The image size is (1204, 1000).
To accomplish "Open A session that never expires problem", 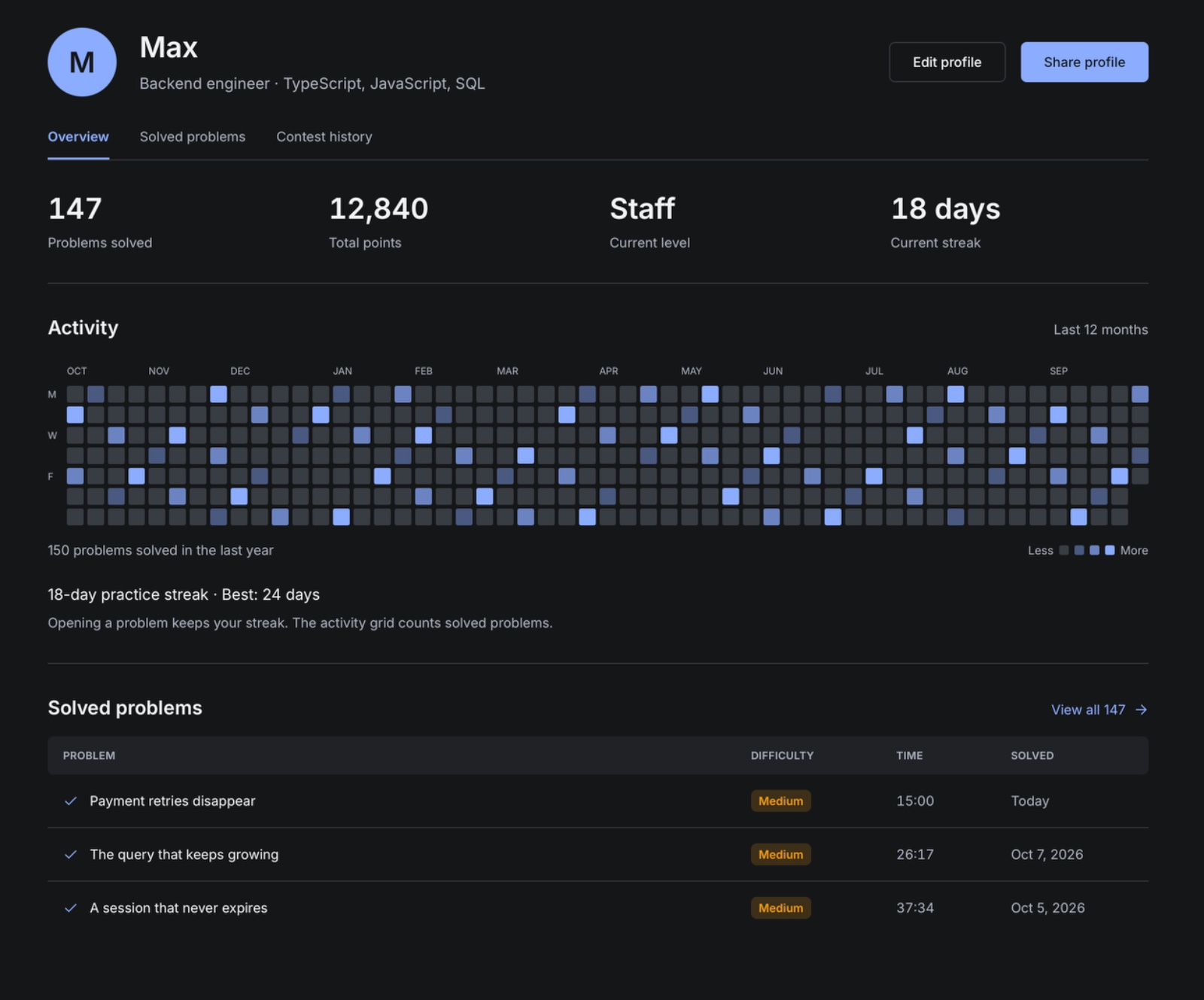I will pyautogui.click(x=178, y=907).
